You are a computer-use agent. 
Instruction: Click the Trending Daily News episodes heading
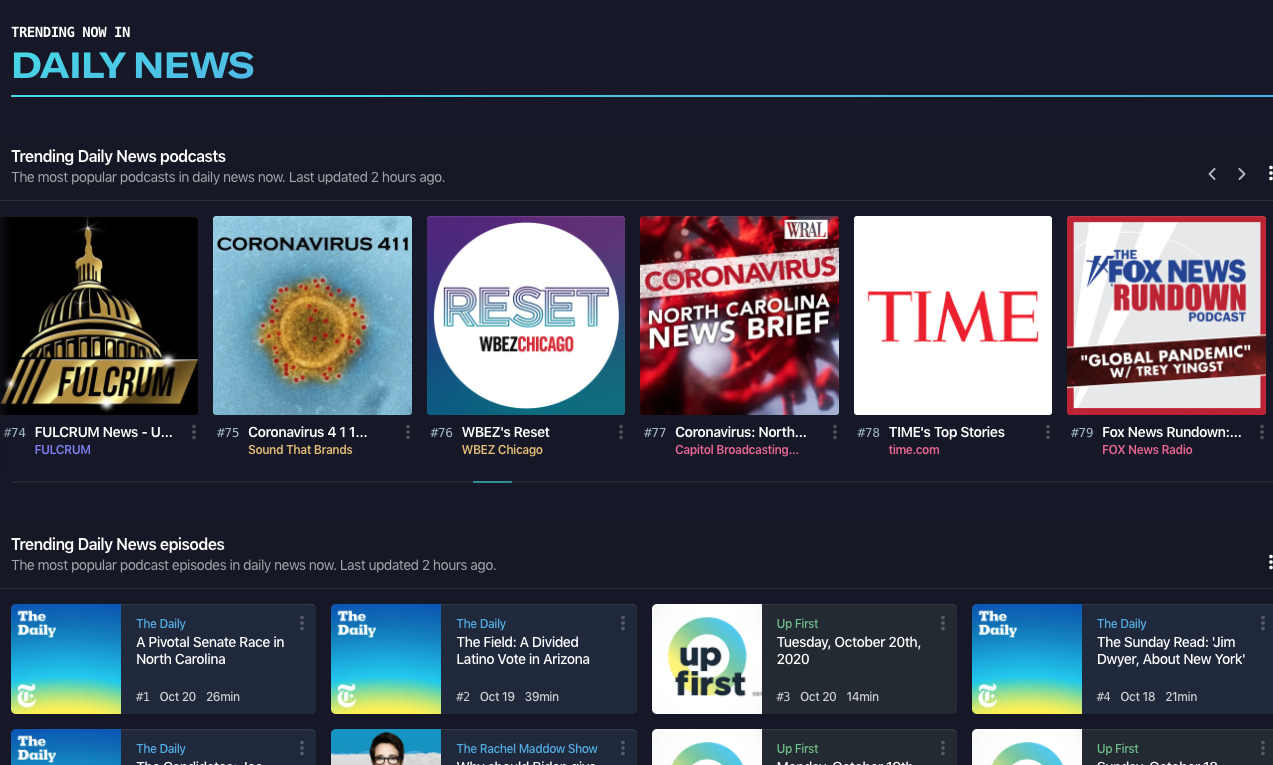pos(117,544)
